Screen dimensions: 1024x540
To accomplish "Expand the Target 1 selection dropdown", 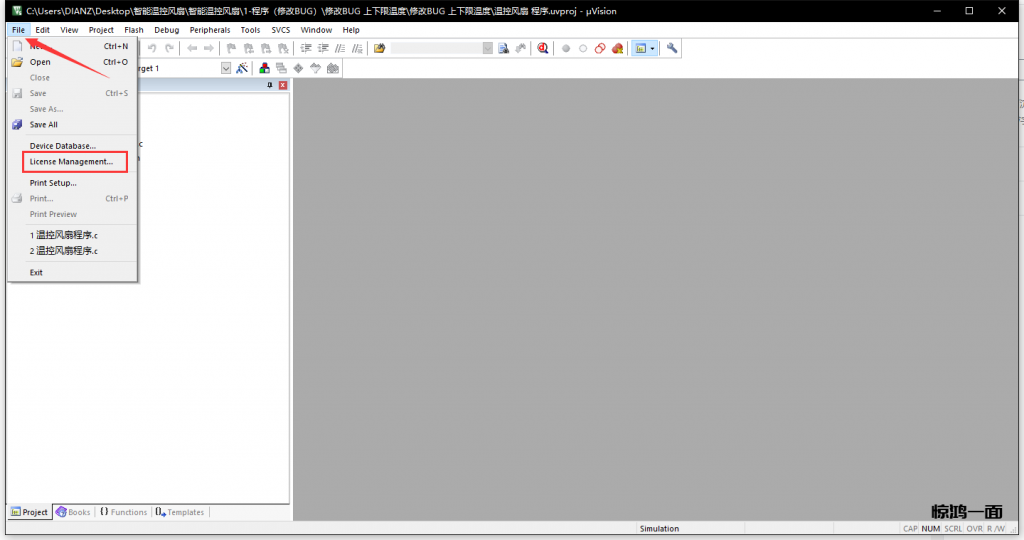I will click(226, 68).
